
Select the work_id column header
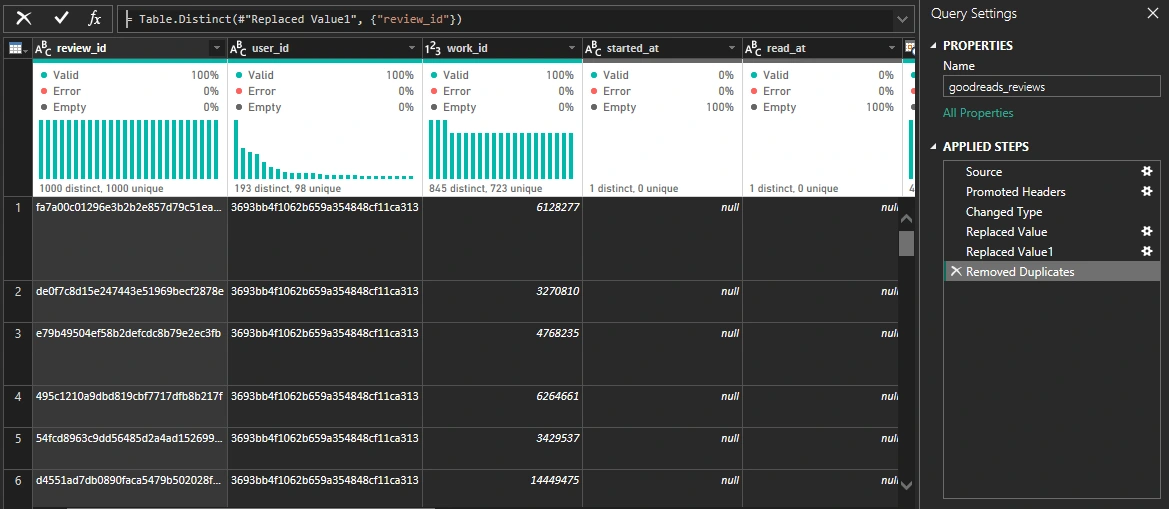point(502,48)
